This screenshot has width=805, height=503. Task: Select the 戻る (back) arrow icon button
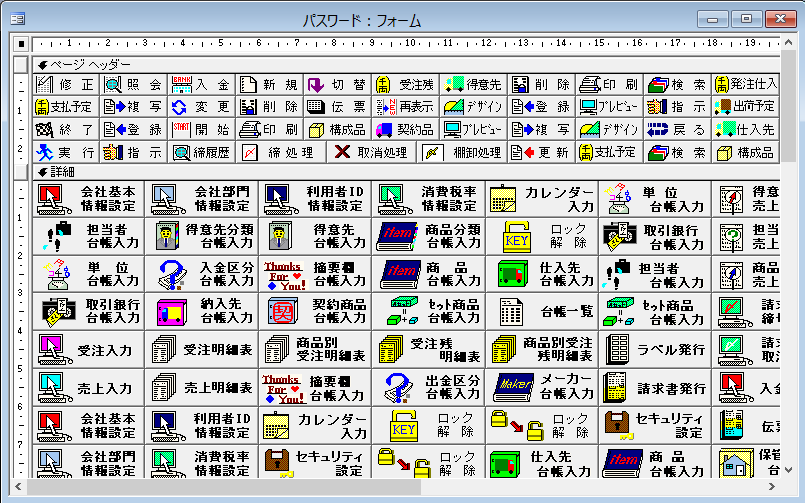pos(677,129)
